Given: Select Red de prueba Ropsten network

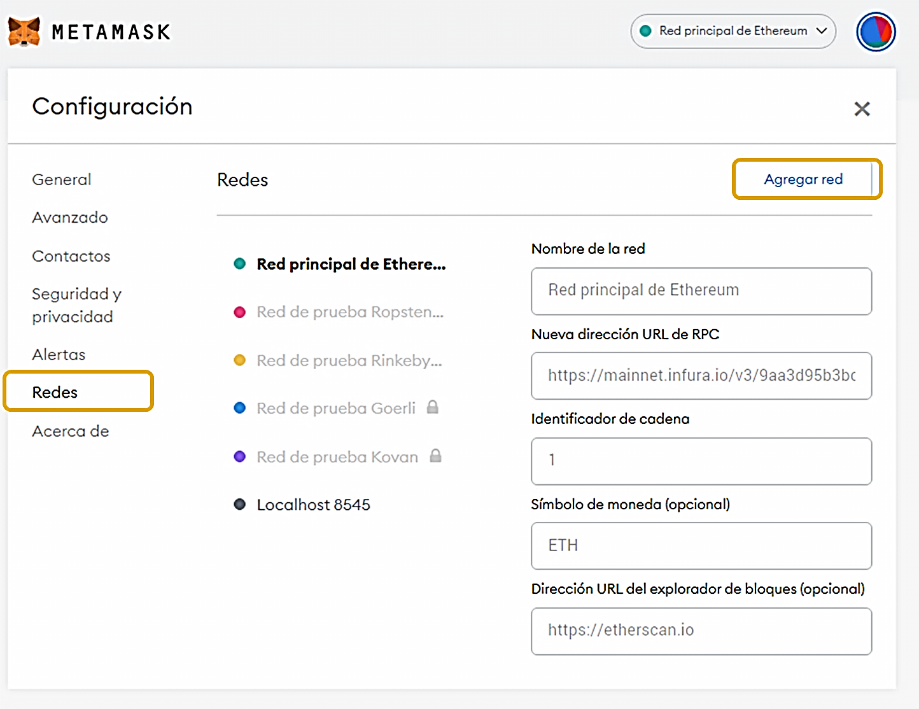Looking at the screenshot, I should point(350,312).
